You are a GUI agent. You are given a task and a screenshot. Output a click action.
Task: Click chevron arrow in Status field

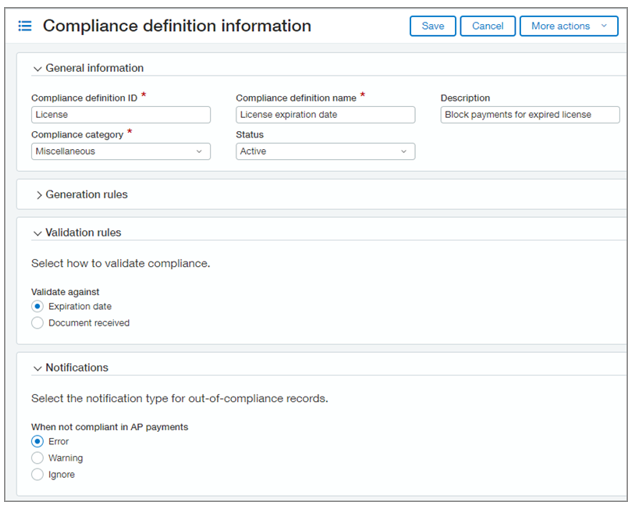click(404, 152)
